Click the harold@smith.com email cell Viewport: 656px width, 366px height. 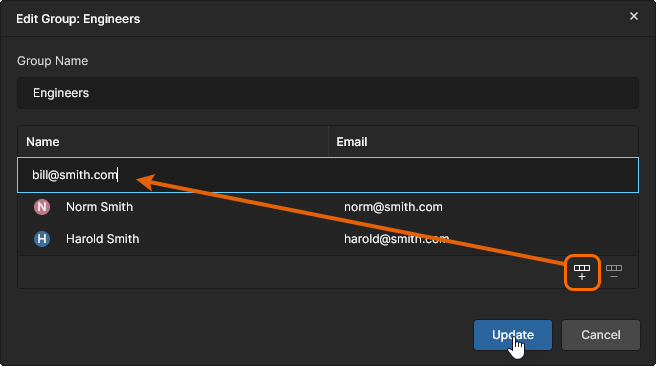point(397,239)
